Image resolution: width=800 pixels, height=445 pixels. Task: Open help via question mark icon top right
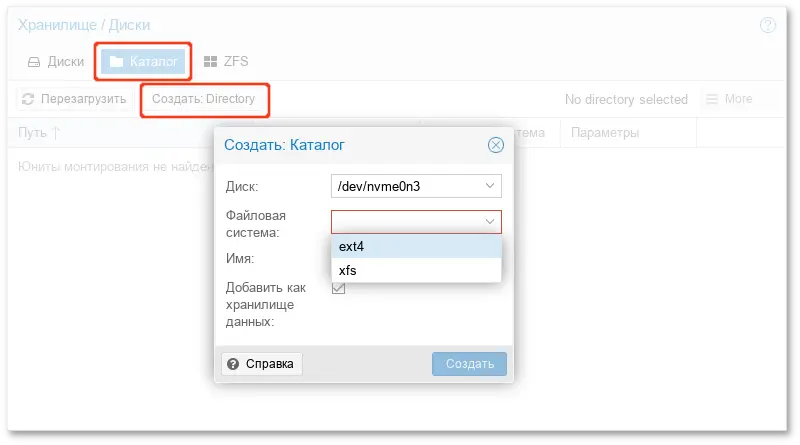click(x=767, y=25)
